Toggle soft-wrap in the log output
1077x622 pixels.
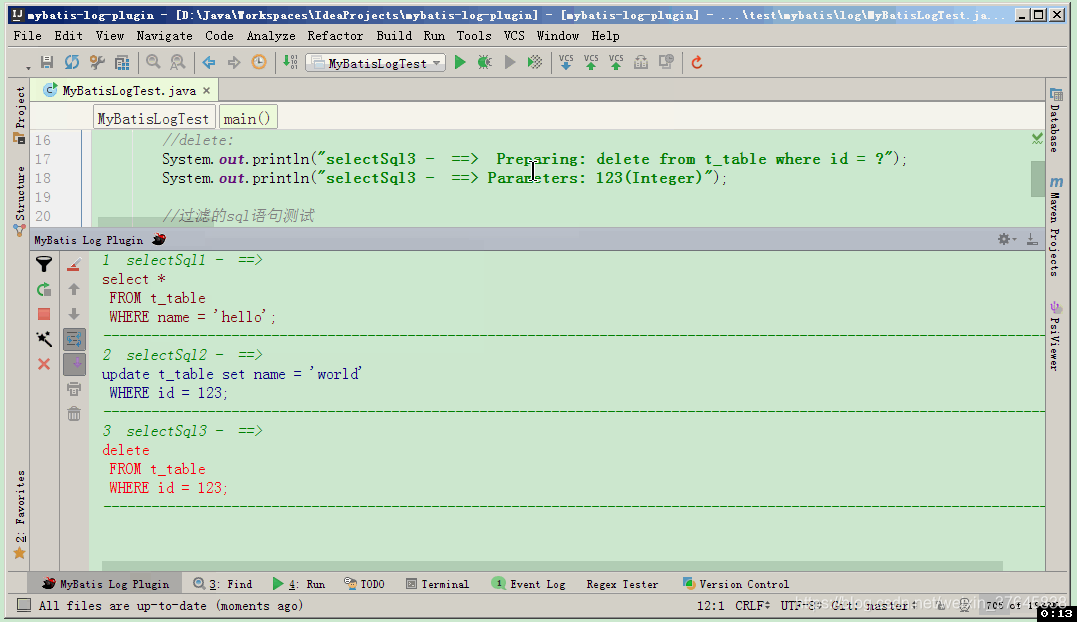[74, 339]
